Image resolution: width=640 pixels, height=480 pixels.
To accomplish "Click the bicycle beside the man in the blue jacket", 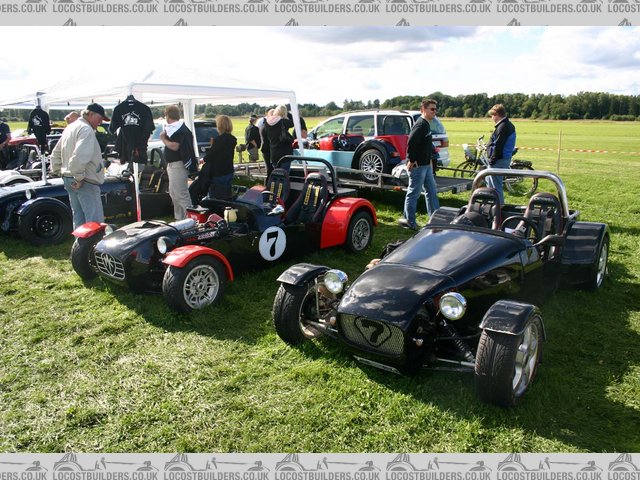I will pyautogui.click(x=496, y=168).
